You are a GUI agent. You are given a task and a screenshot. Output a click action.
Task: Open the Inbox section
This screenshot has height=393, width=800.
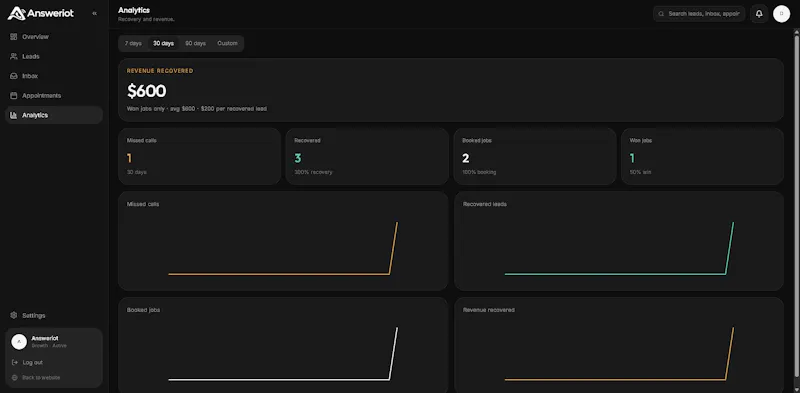coord(54,76)
